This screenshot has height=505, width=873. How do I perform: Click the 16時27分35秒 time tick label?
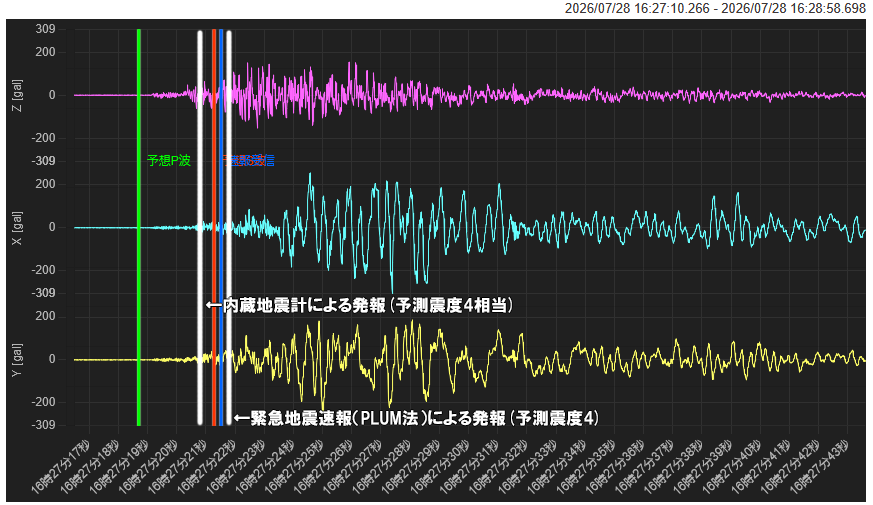pyautogui.click(x=585, y=467)
